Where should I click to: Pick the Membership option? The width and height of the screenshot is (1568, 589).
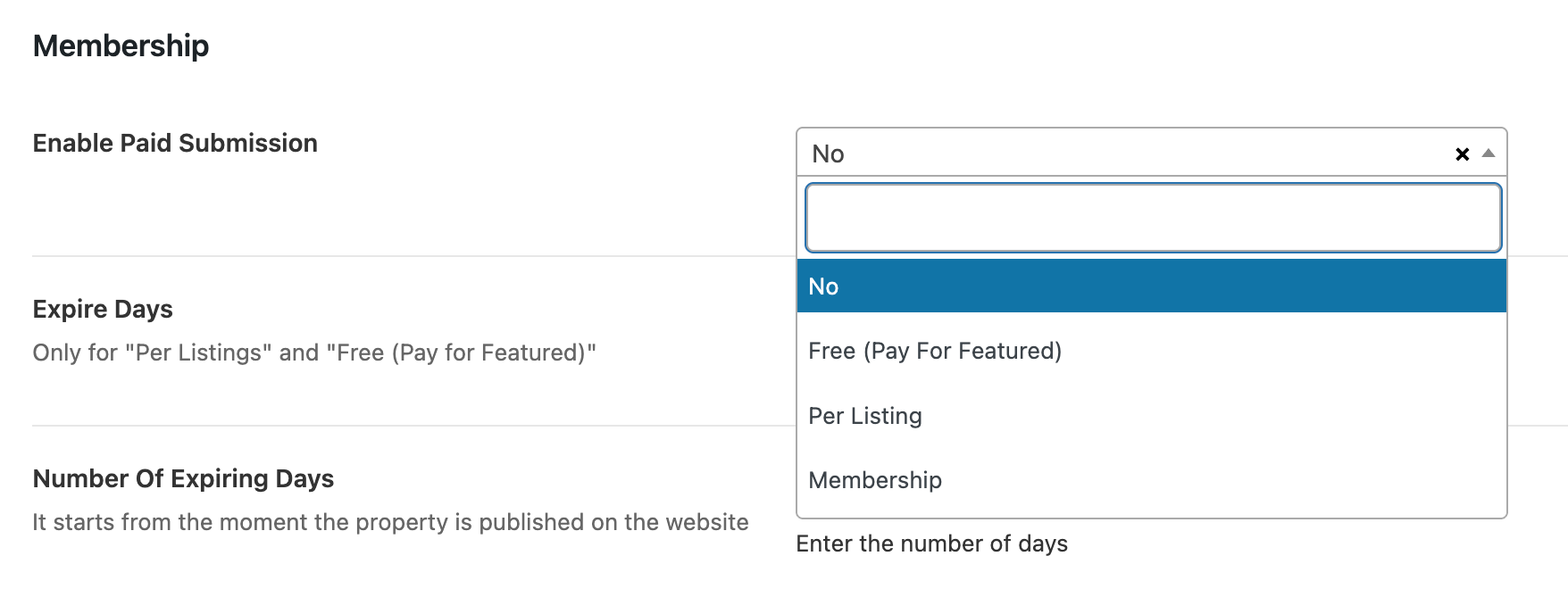click(x=875, y=480)
